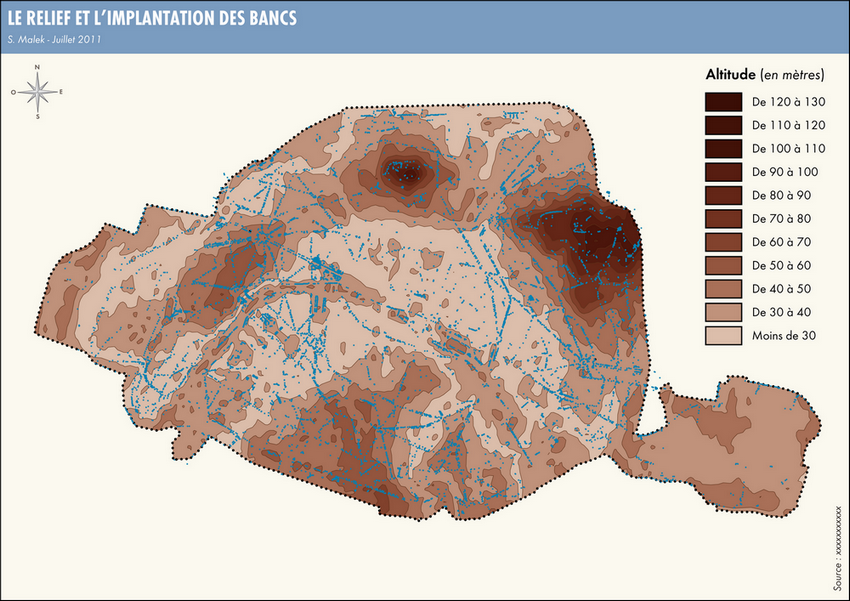Screen dimensions: 850x601
Task: Click the 'De 70 à 80' color swatch
Action: coord(723,218)
